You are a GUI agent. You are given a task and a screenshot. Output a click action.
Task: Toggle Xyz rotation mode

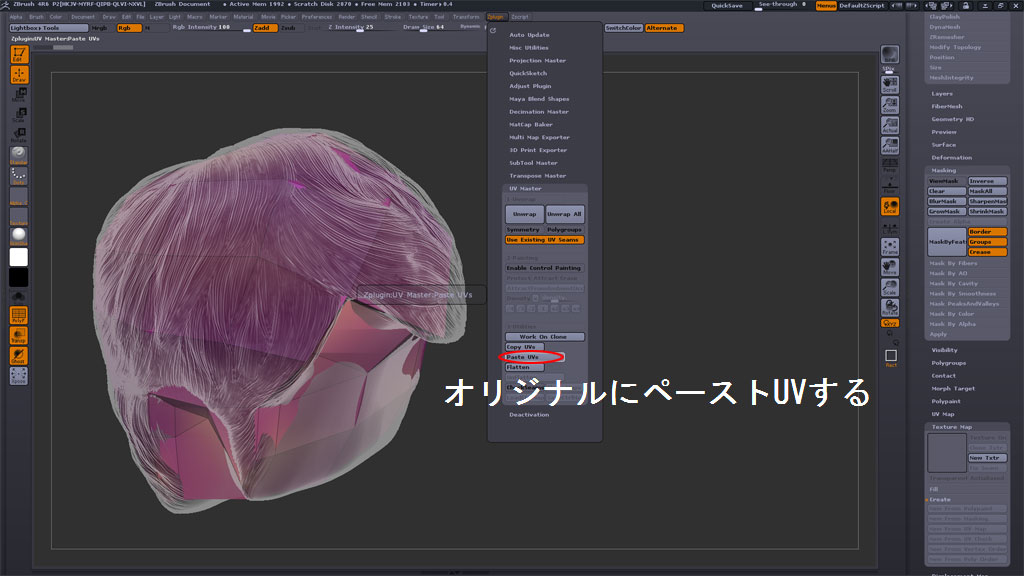(889, 323)
